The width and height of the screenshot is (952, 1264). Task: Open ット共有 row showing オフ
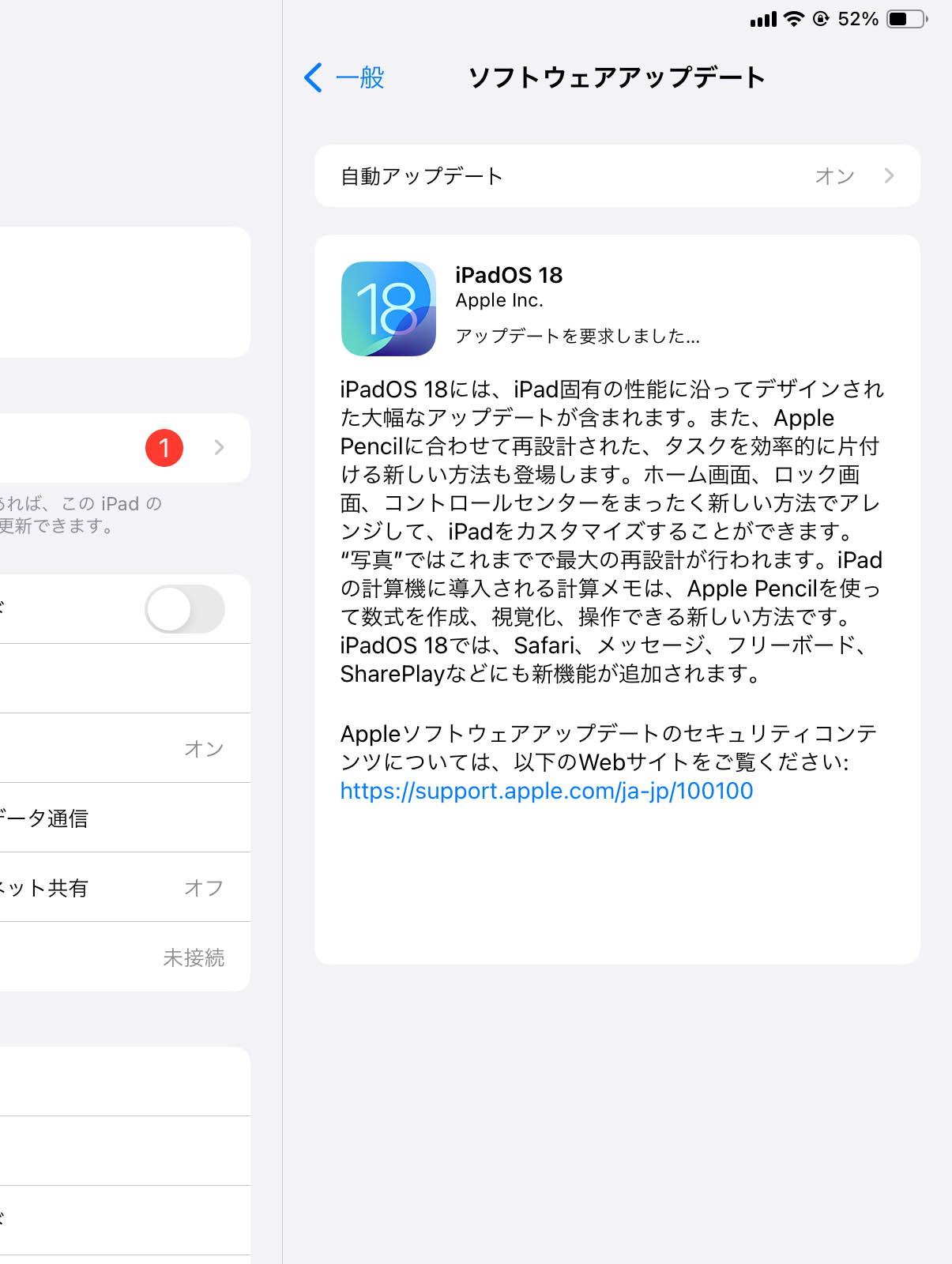pyautogui.click(x=125, y=887)
